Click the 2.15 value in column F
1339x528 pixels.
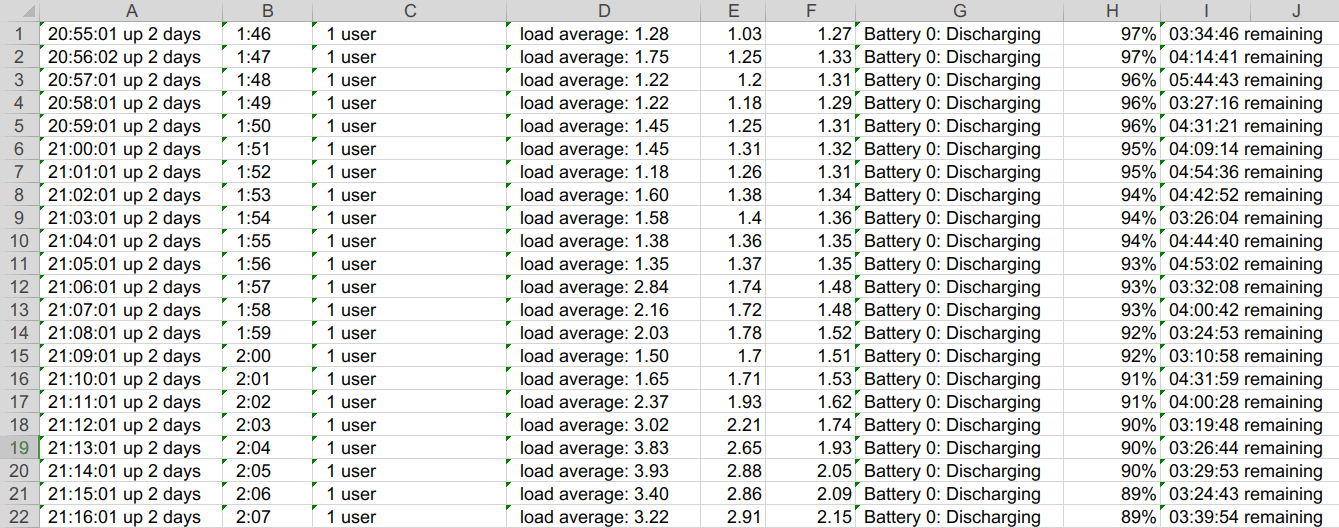coord(834,517)
